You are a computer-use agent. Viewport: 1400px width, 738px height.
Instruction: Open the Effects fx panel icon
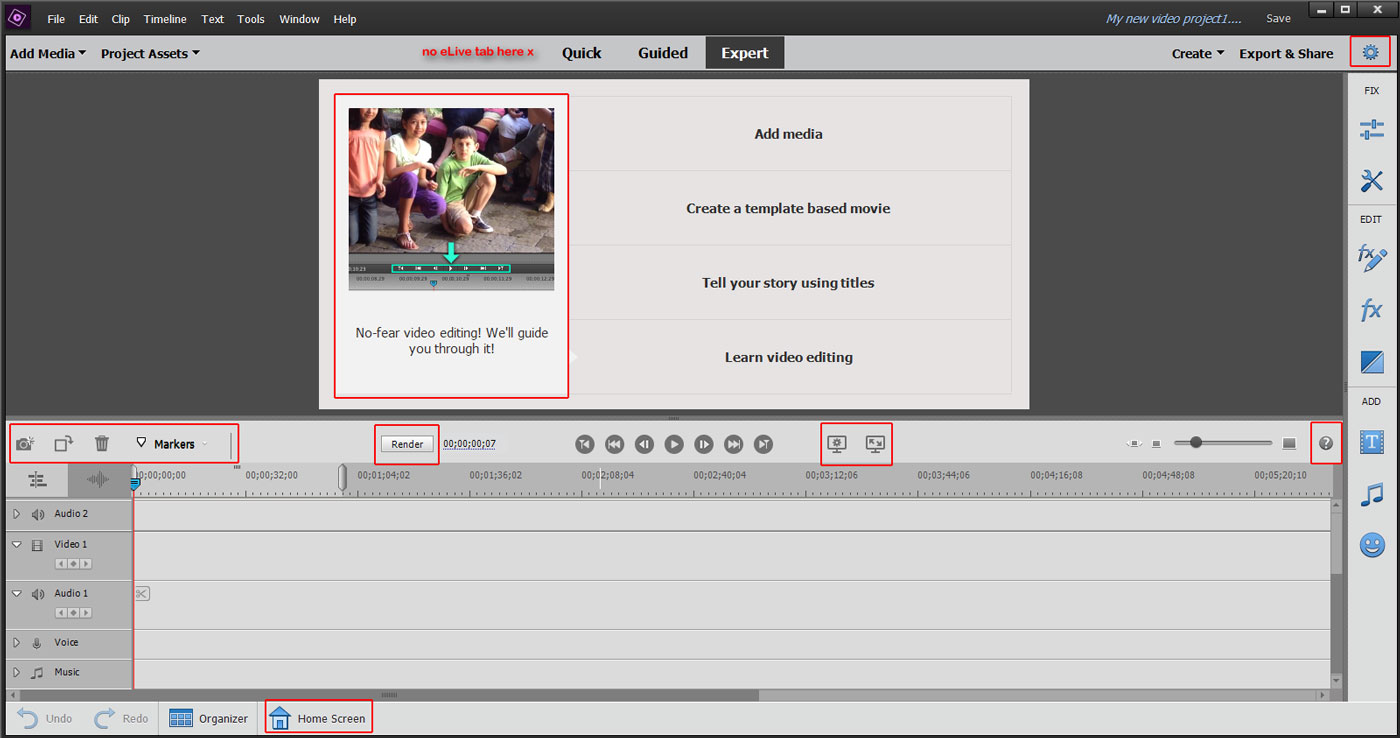pos(1371,311)
